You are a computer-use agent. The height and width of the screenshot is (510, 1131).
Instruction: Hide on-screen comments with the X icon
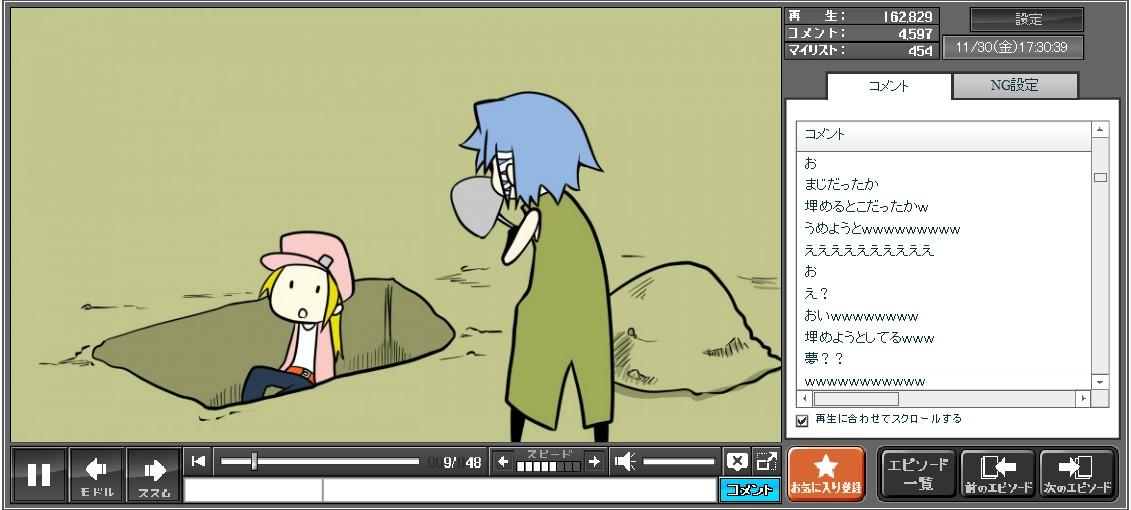[x=737, y=461]
